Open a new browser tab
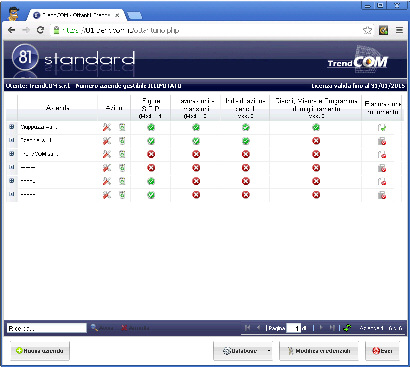Screen dimensions: 410x367 tap(134, 15)
